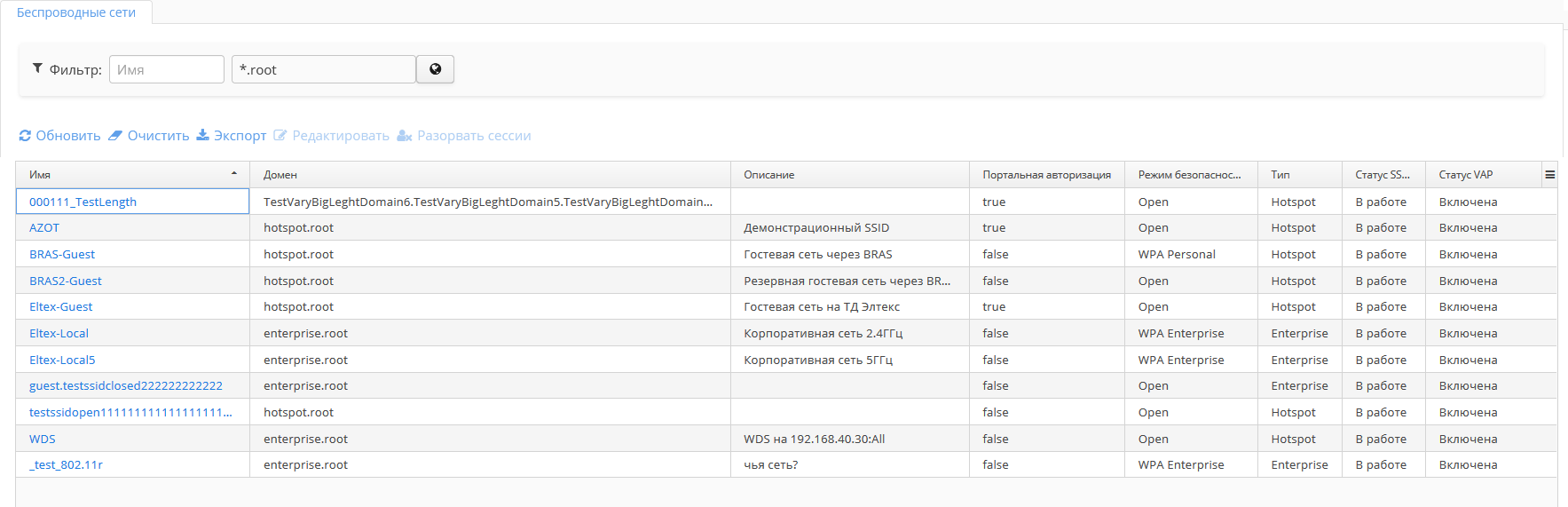The width and height of the screenshot is (1568, 507).
Task: Sort by the Тип column header
Action: 1280,175
